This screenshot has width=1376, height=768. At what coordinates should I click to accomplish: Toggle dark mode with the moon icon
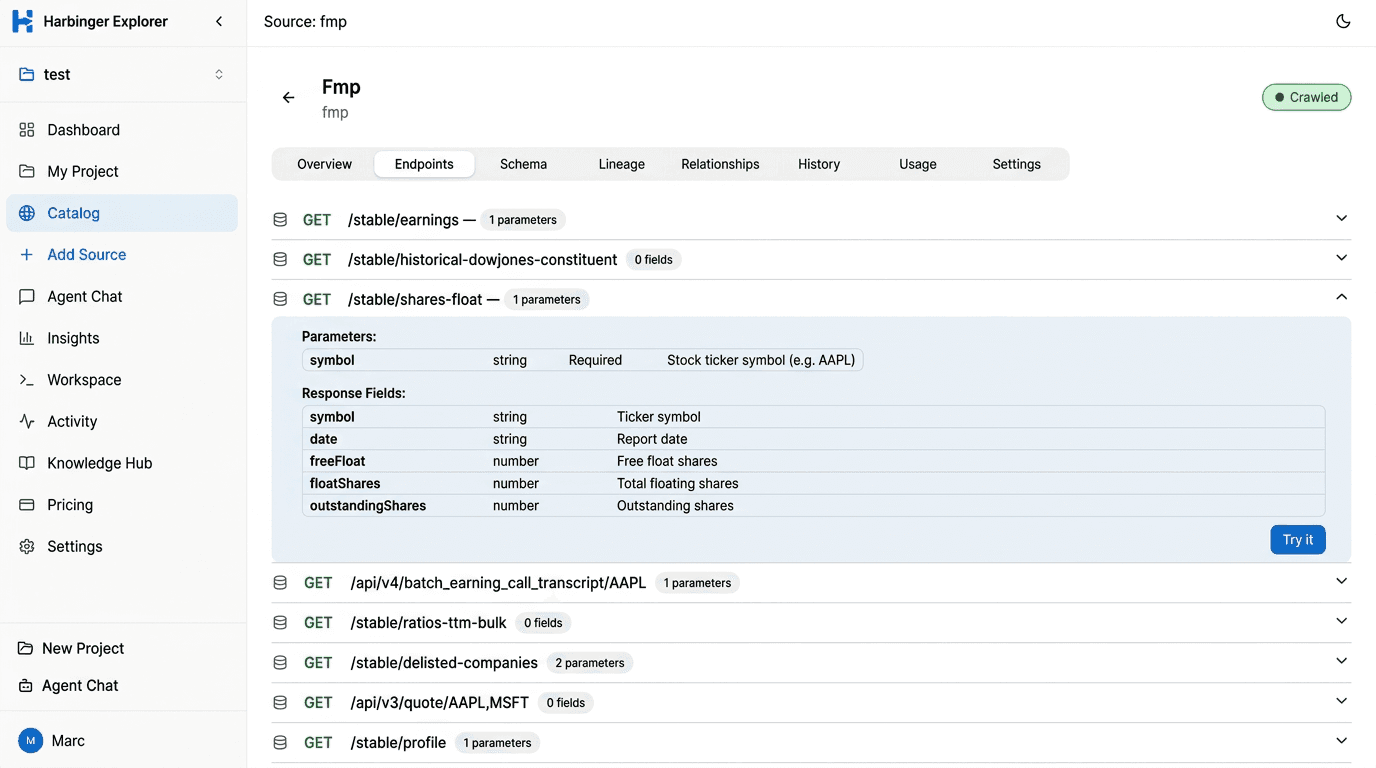pos(1342,20)
